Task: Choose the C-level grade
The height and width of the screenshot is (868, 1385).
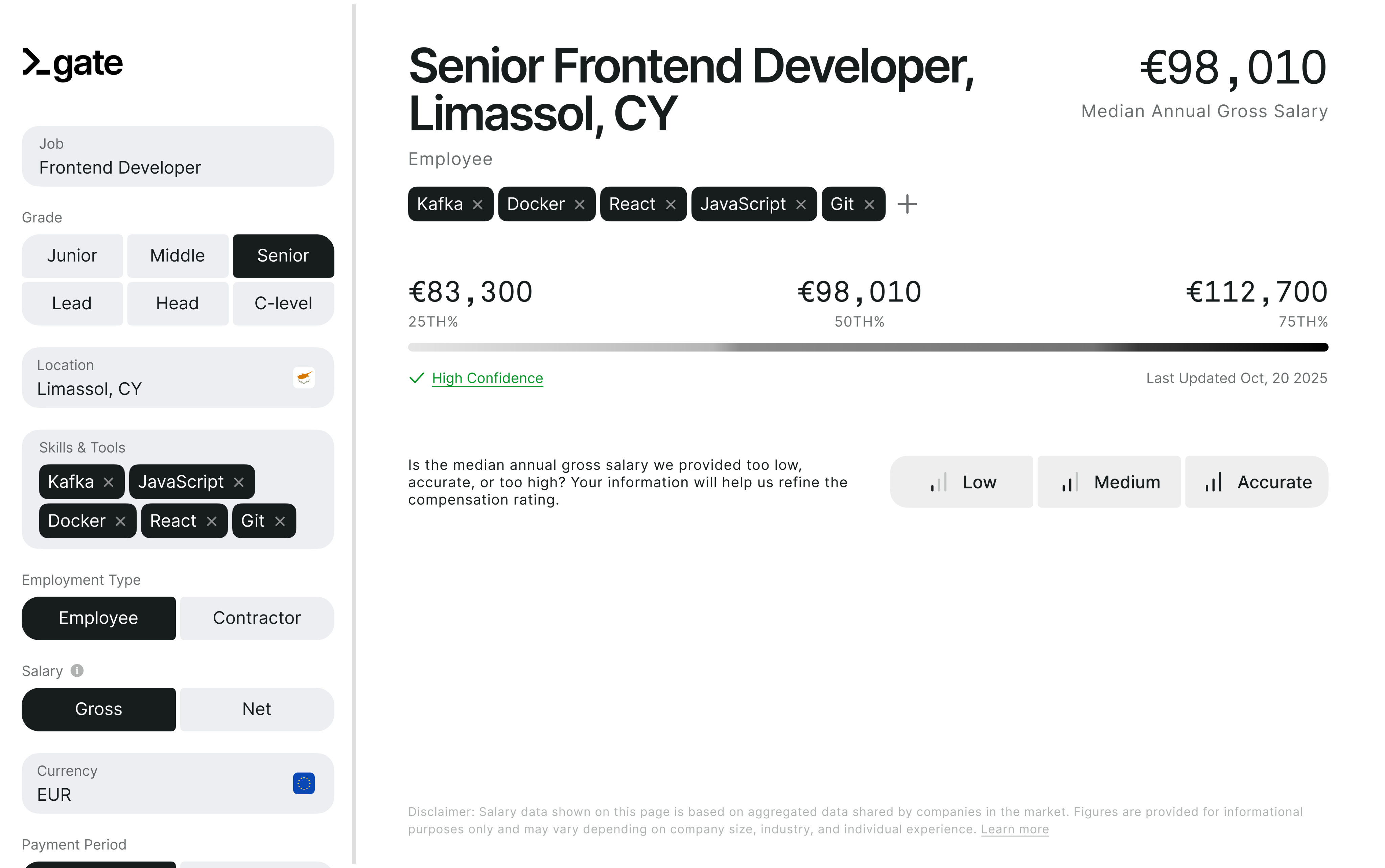Action: (283, 304)
